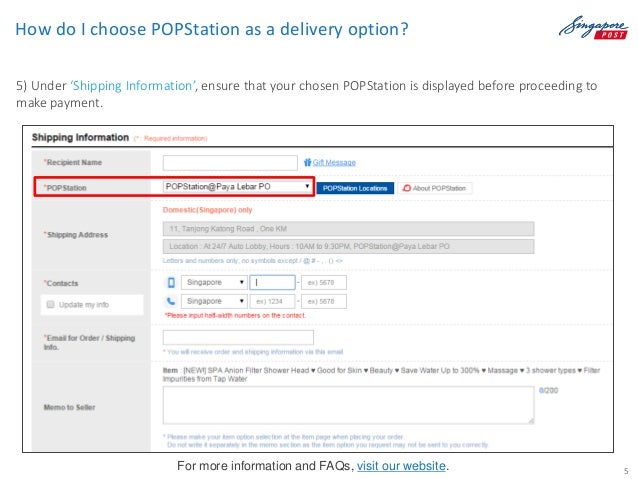Click the mobile phone icon in Contacts

pos(171,282)
